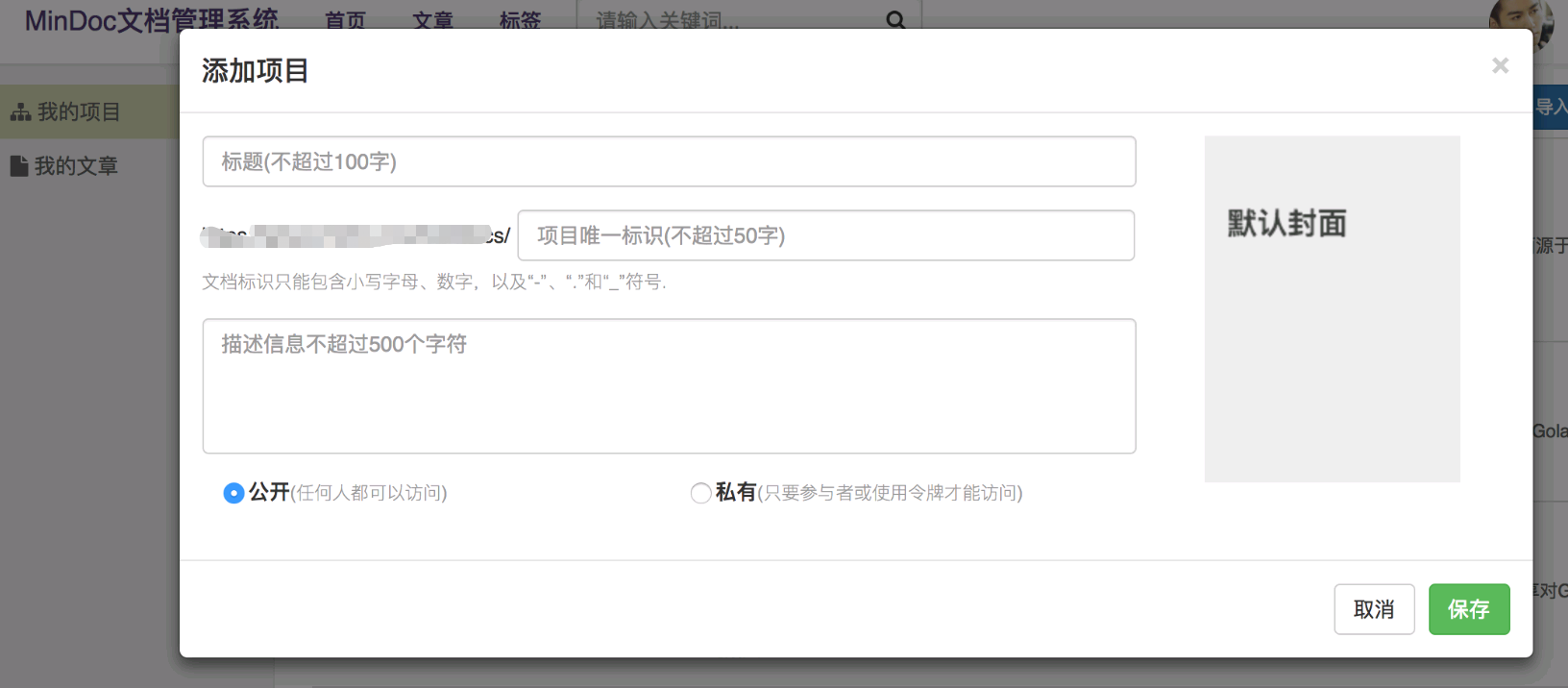Viewport: 1568px width, 688px height.
Task: Select the 私有 radio button
Action: [x=700, y=493]
